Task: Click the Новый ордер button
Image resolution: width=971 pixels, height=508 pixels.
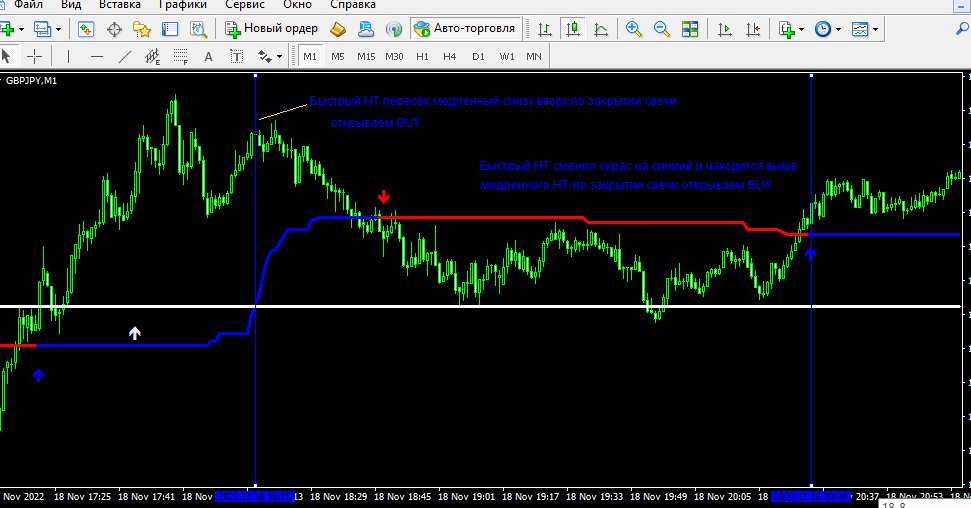Action: 271,28
